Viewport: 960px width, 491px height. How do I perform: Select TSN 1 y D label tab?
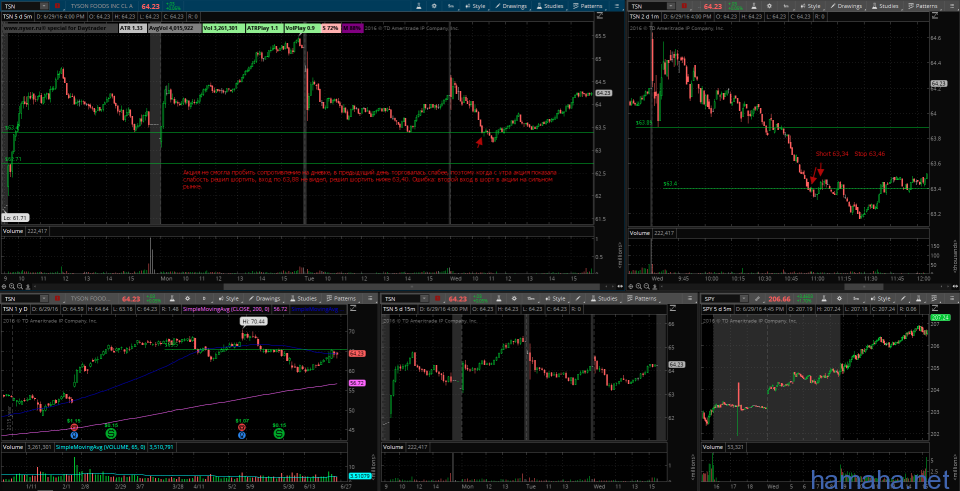[15, 309]
